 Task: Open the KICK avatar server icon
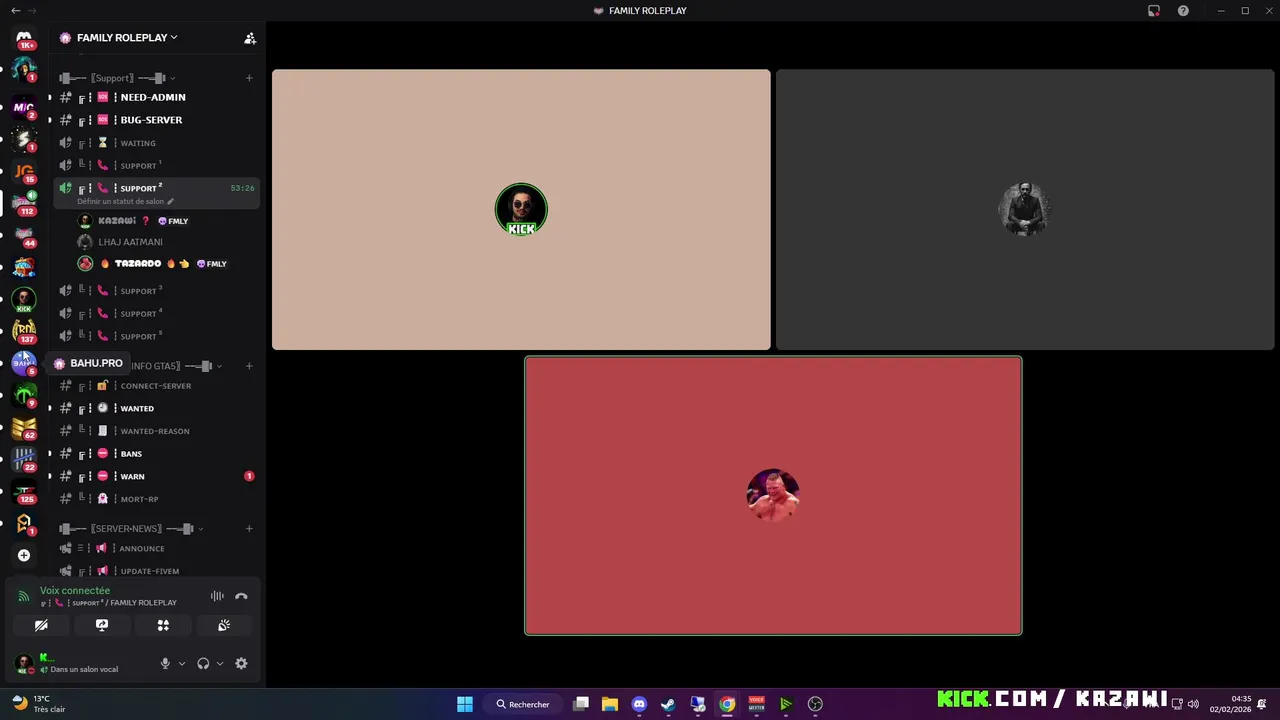coord(24,299)
